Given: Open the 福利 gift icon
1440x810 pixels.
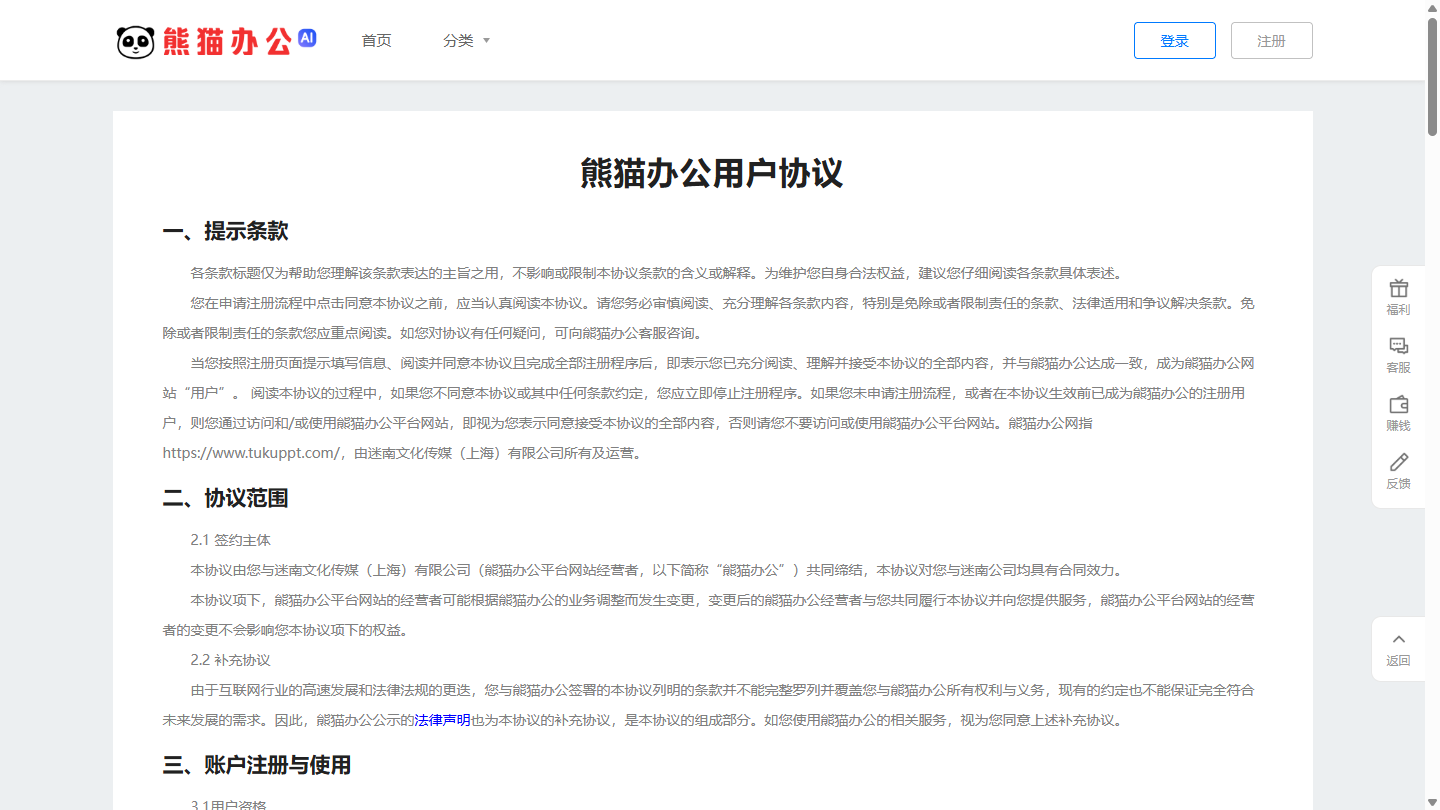Looking at the screenshot, I should (x=1398, y=288).
